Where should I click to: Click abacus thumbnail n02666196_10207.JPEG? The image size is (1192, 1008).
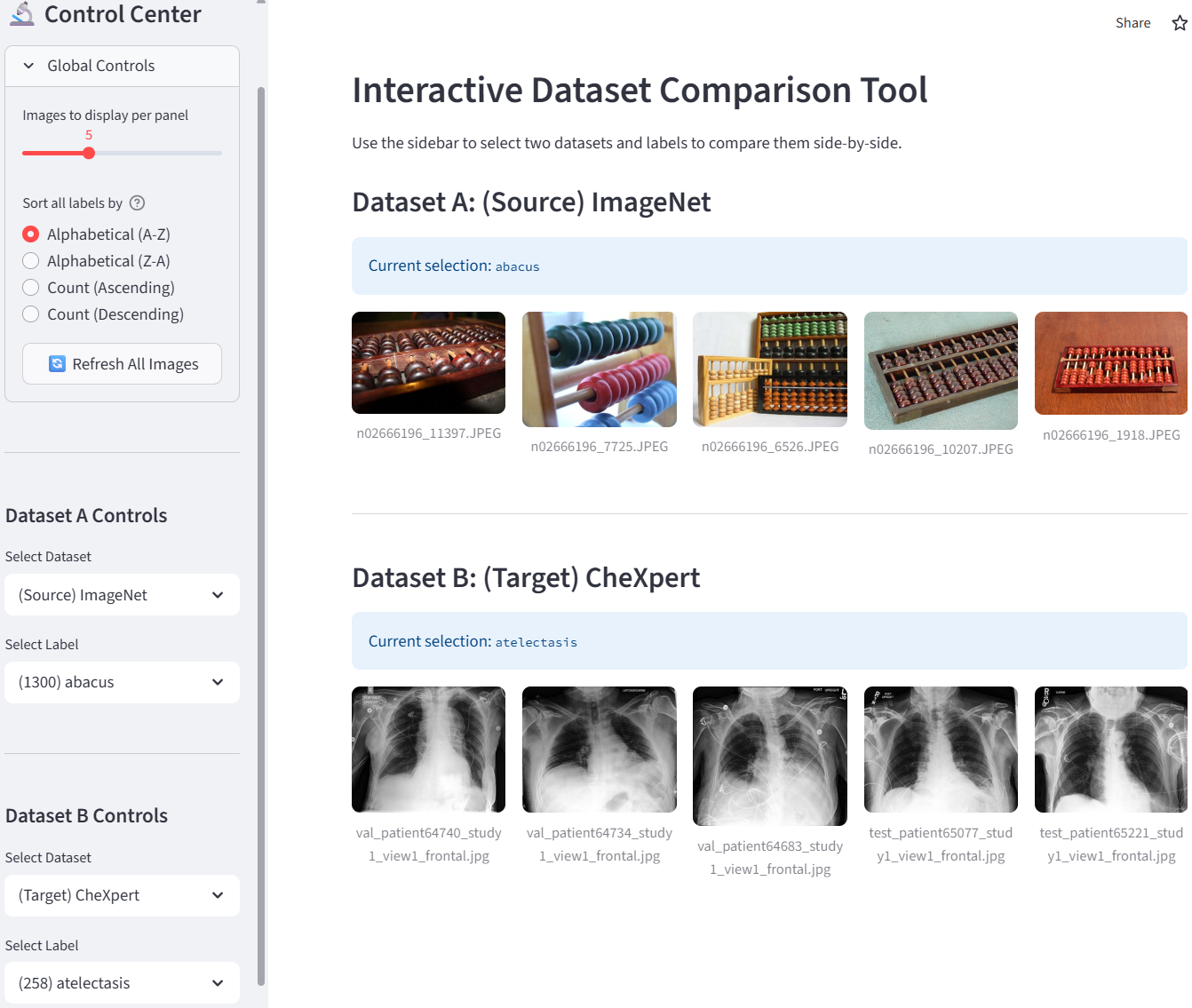click(x=941, y=370)
